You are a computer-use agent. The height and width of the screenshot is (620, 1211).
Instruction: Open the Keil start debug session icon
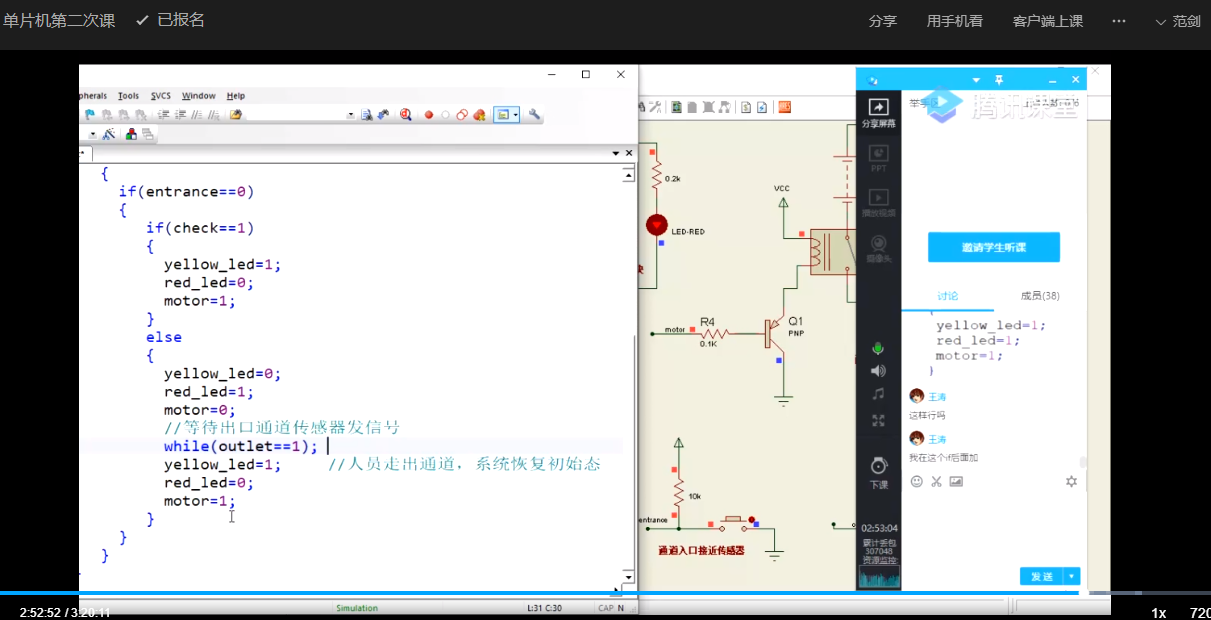(406, 115)
